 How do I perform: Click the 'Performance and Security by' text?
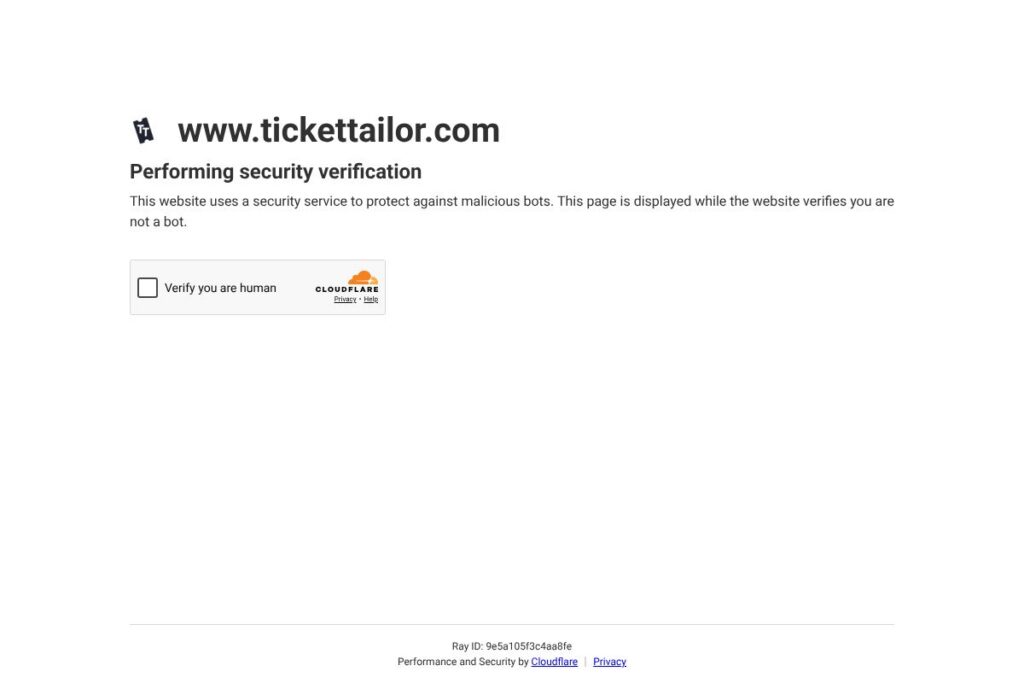pos(463,661)
